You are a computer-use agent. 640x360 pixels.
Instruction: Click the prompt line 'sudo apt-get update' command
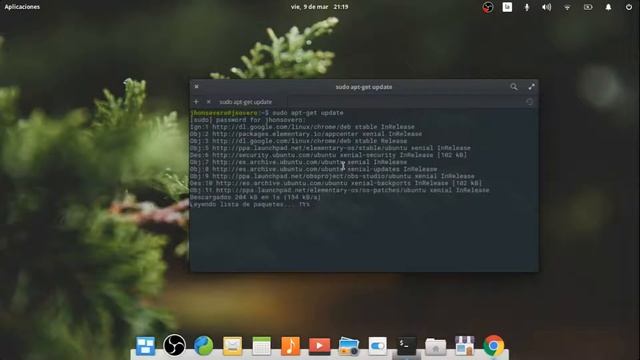(308, 113)
